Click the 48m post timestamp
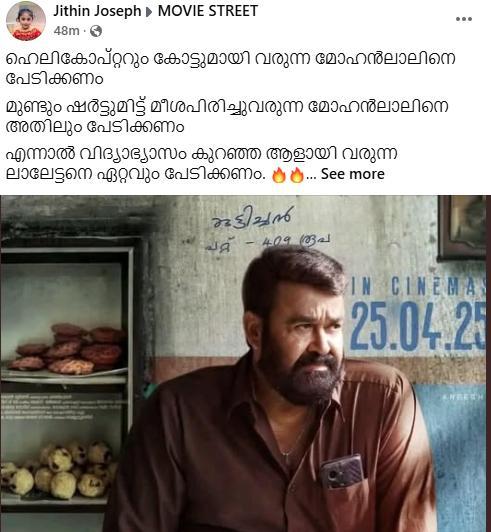 point(66,31)
